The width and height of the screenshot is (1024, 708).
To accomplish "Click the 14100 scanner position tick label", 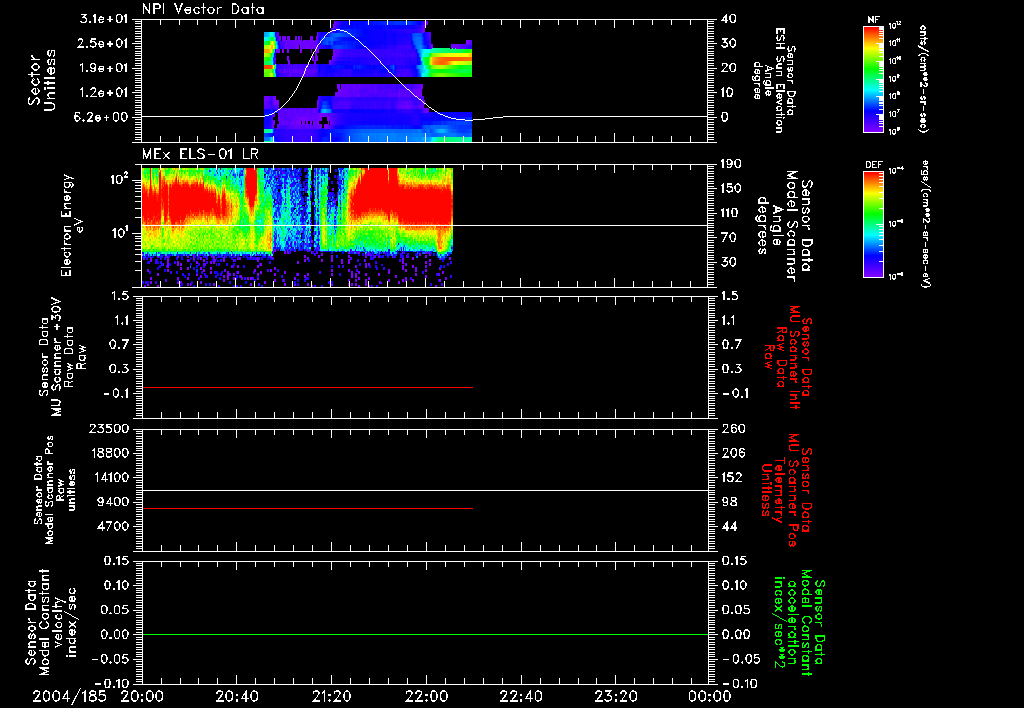I will point(112,477).
